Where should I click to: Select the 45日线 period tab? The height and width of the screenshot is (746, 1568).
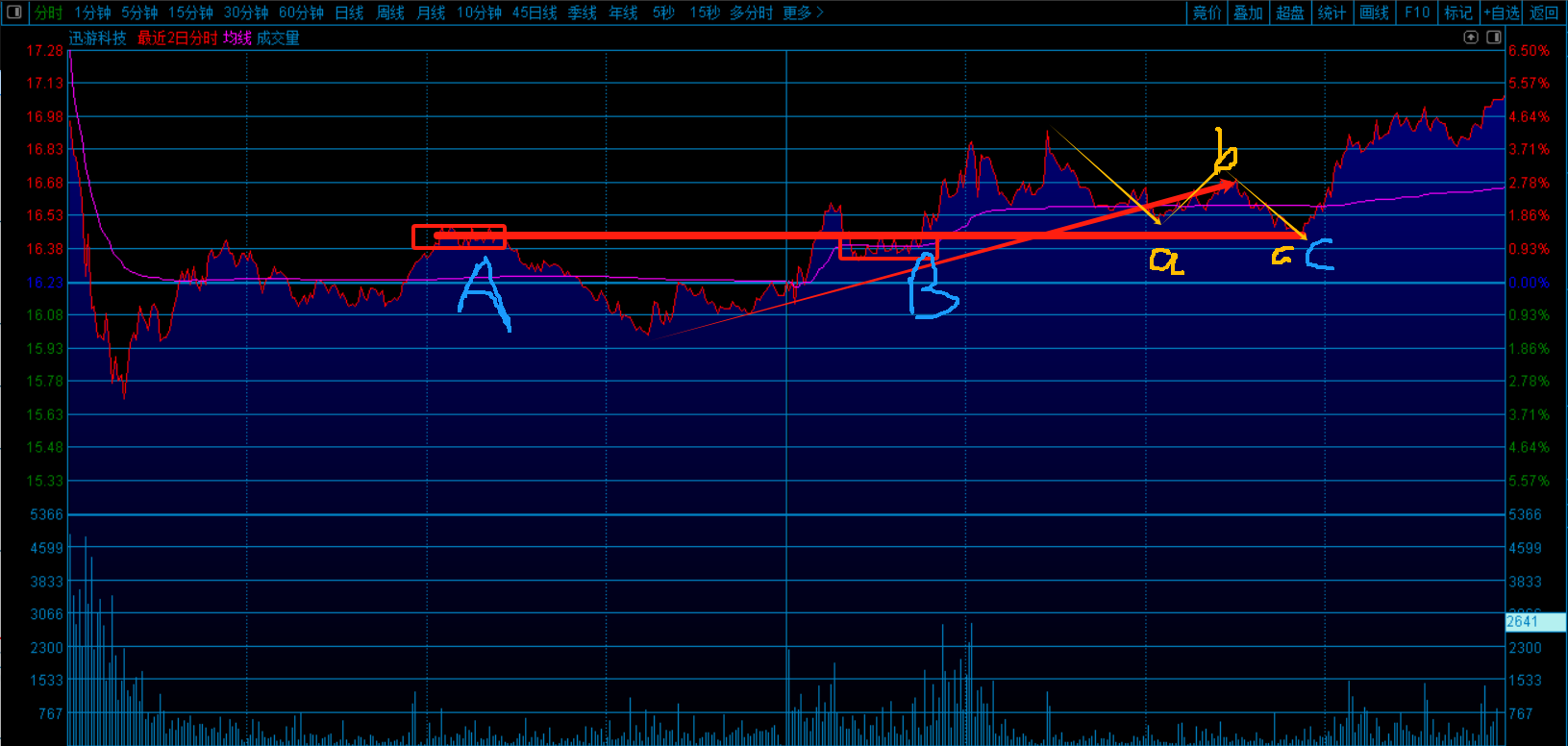click(x=535, y=12)
